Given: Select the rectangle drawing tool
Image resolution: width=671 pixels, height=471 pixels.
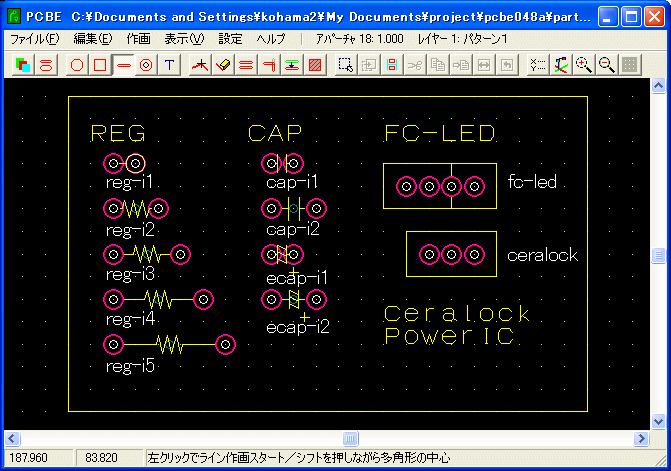Looking at the screenshot, I should click(x=100, y=65).
